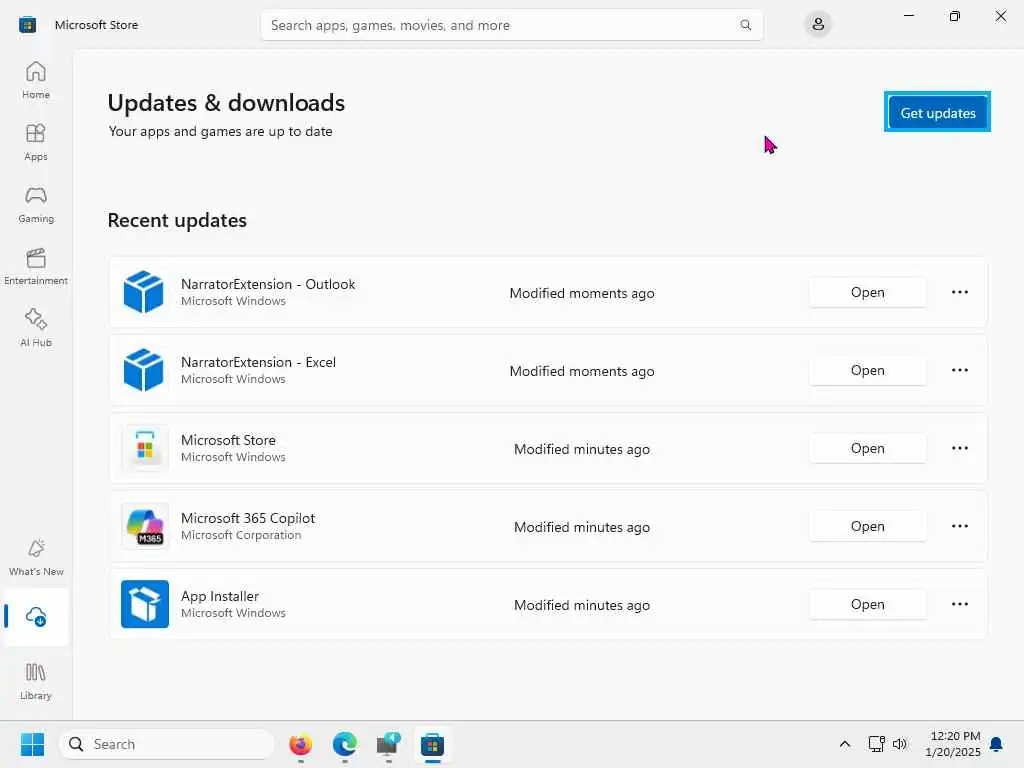Viewport: 1024px width, 768px height.
Task: Go to Home in the sidebar
Action: pyautogui.click(x=36, y=80)
